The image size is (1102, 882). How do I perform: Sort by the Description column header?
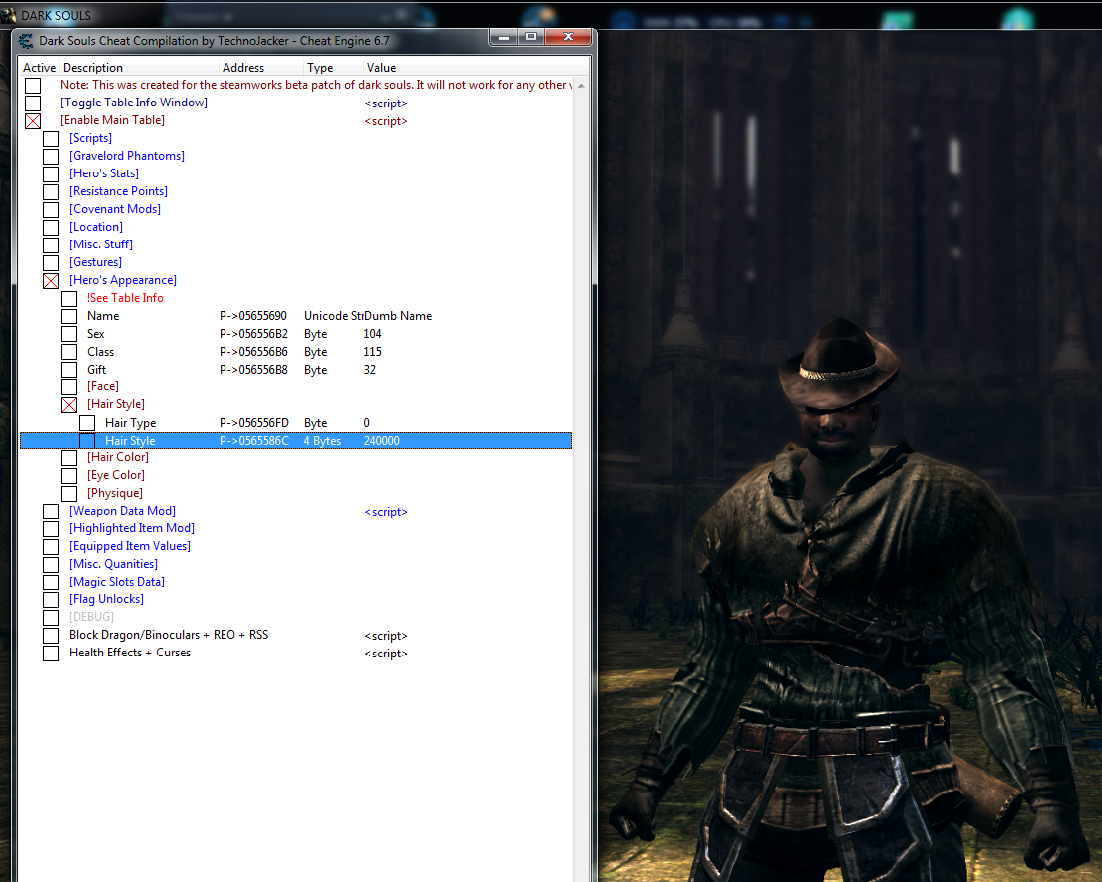tap(139, 67)
